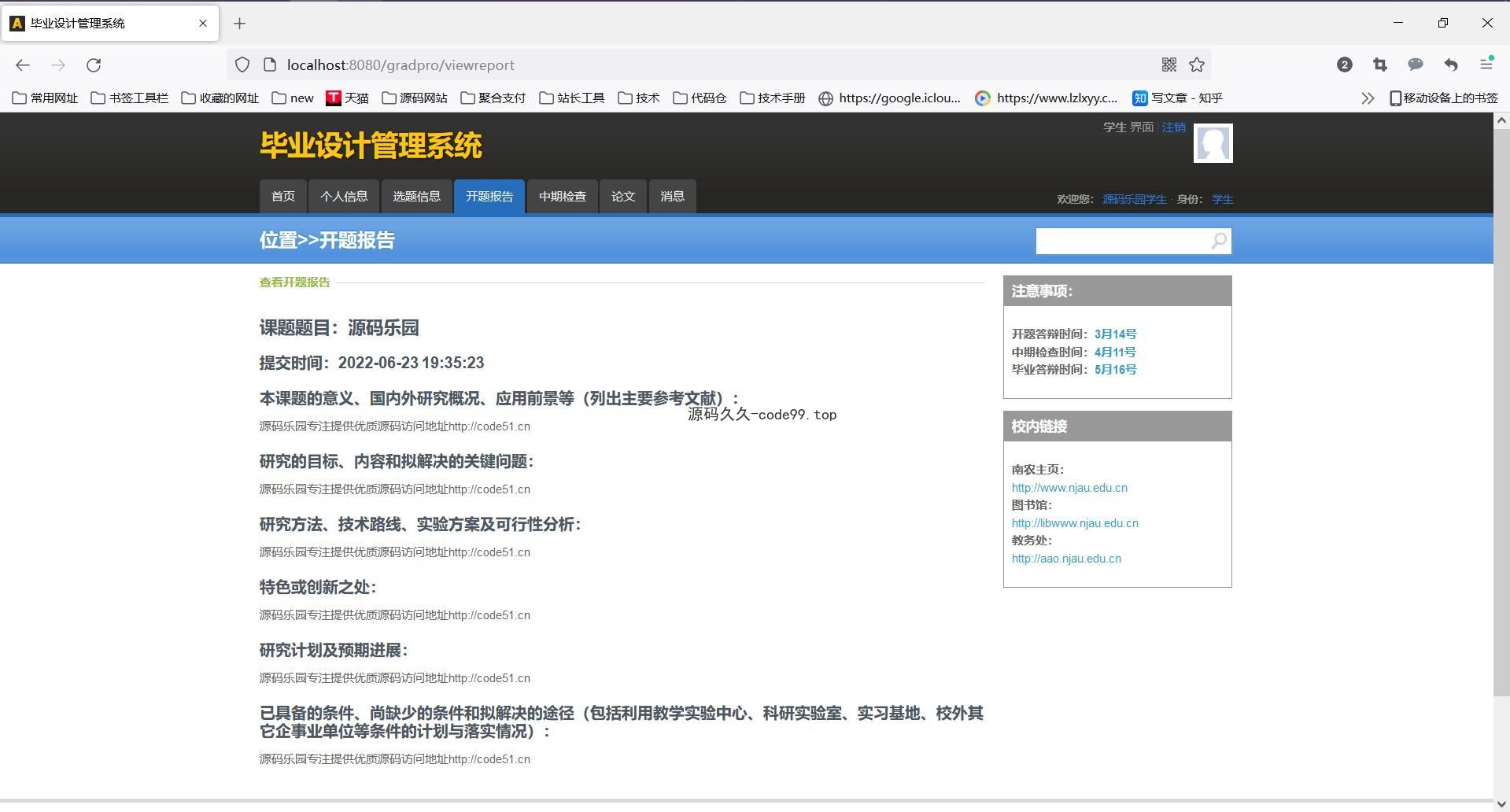Open a new browser tab with plus
The height and width of the screenshot is (812, 1510).
click(x=240, y=24)
